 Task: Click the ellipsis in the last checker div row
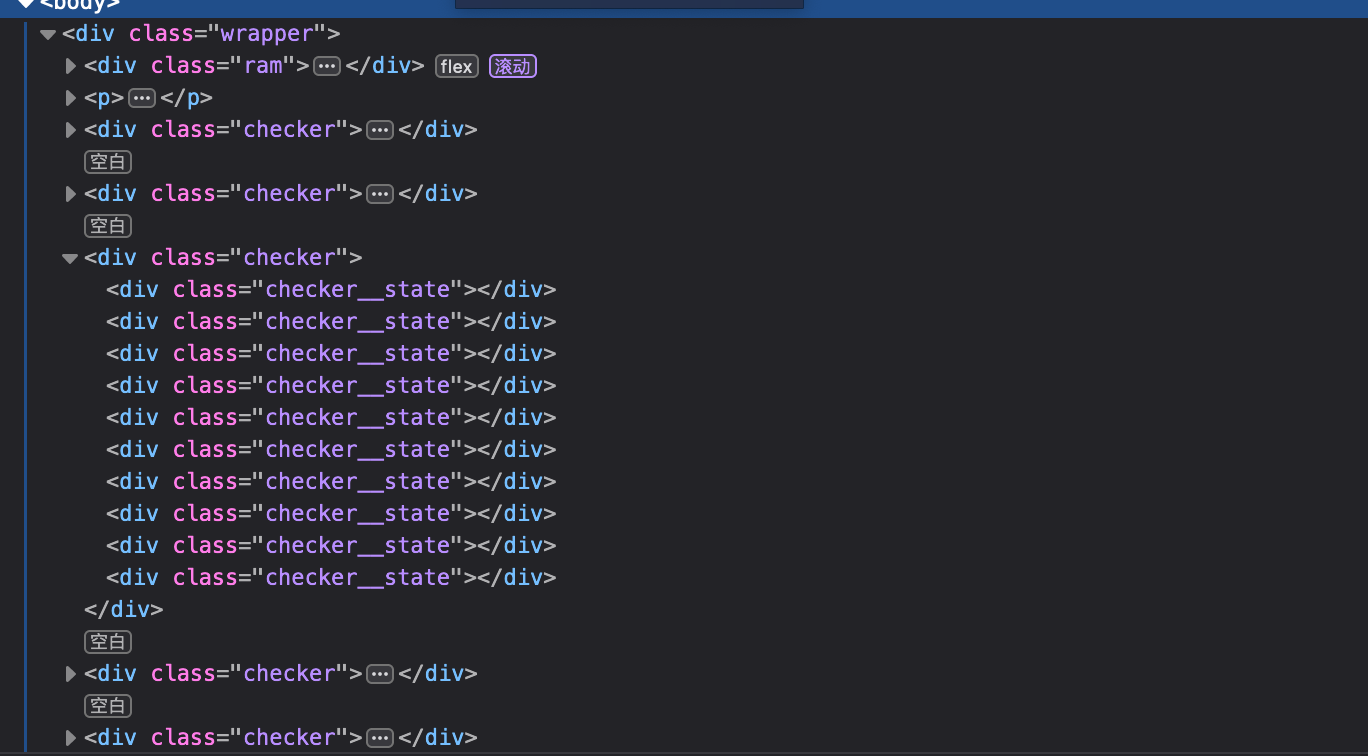pos(380,738)
